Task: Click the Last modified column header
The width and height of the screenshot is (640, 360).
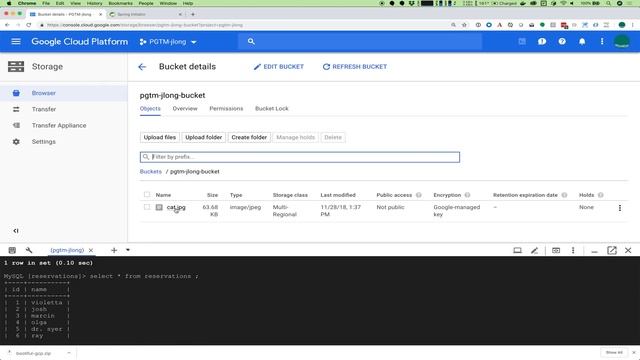Action: click(x=338, y=195)
